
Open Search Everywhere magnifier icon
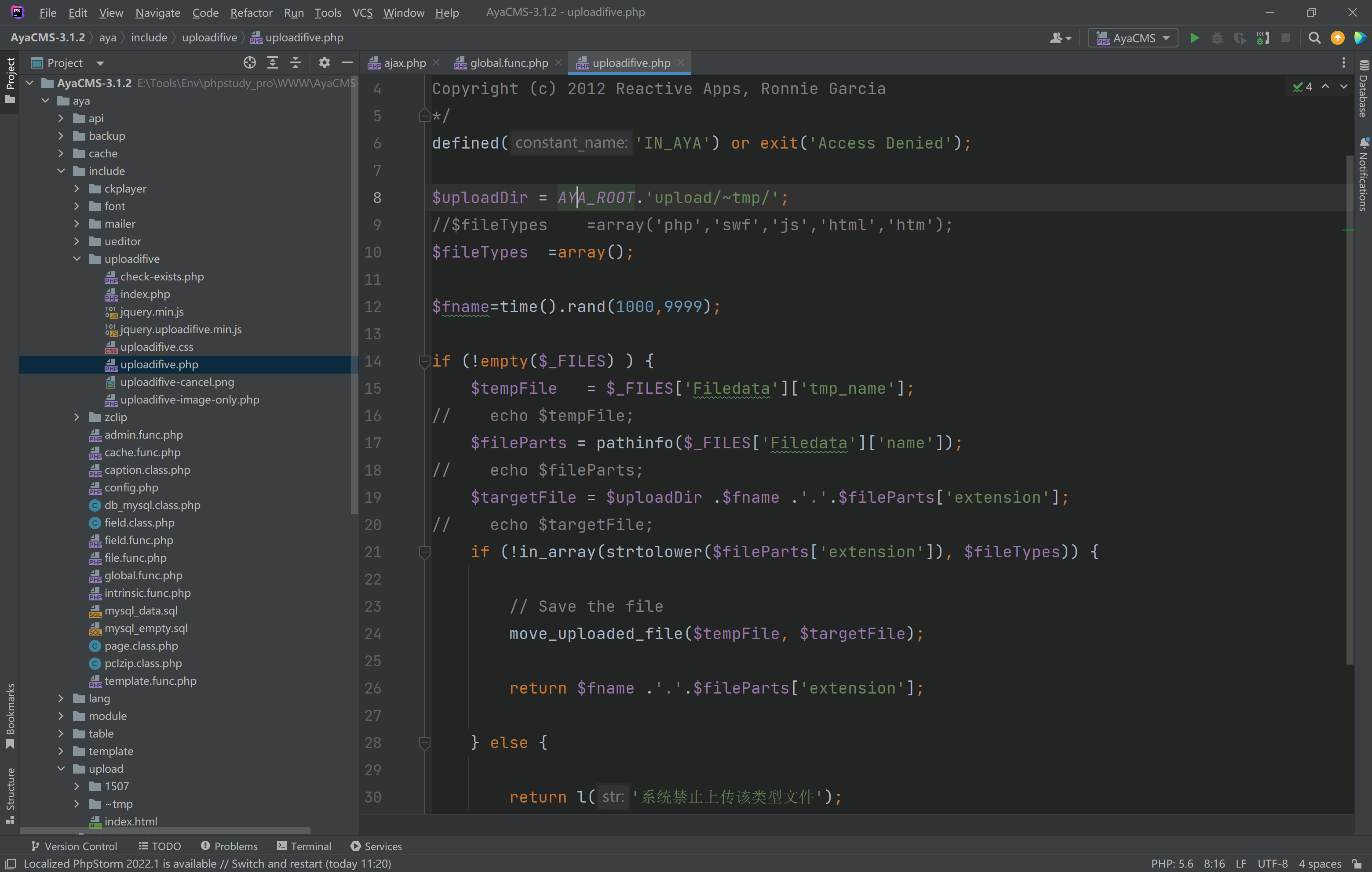tap(1314, 38)
